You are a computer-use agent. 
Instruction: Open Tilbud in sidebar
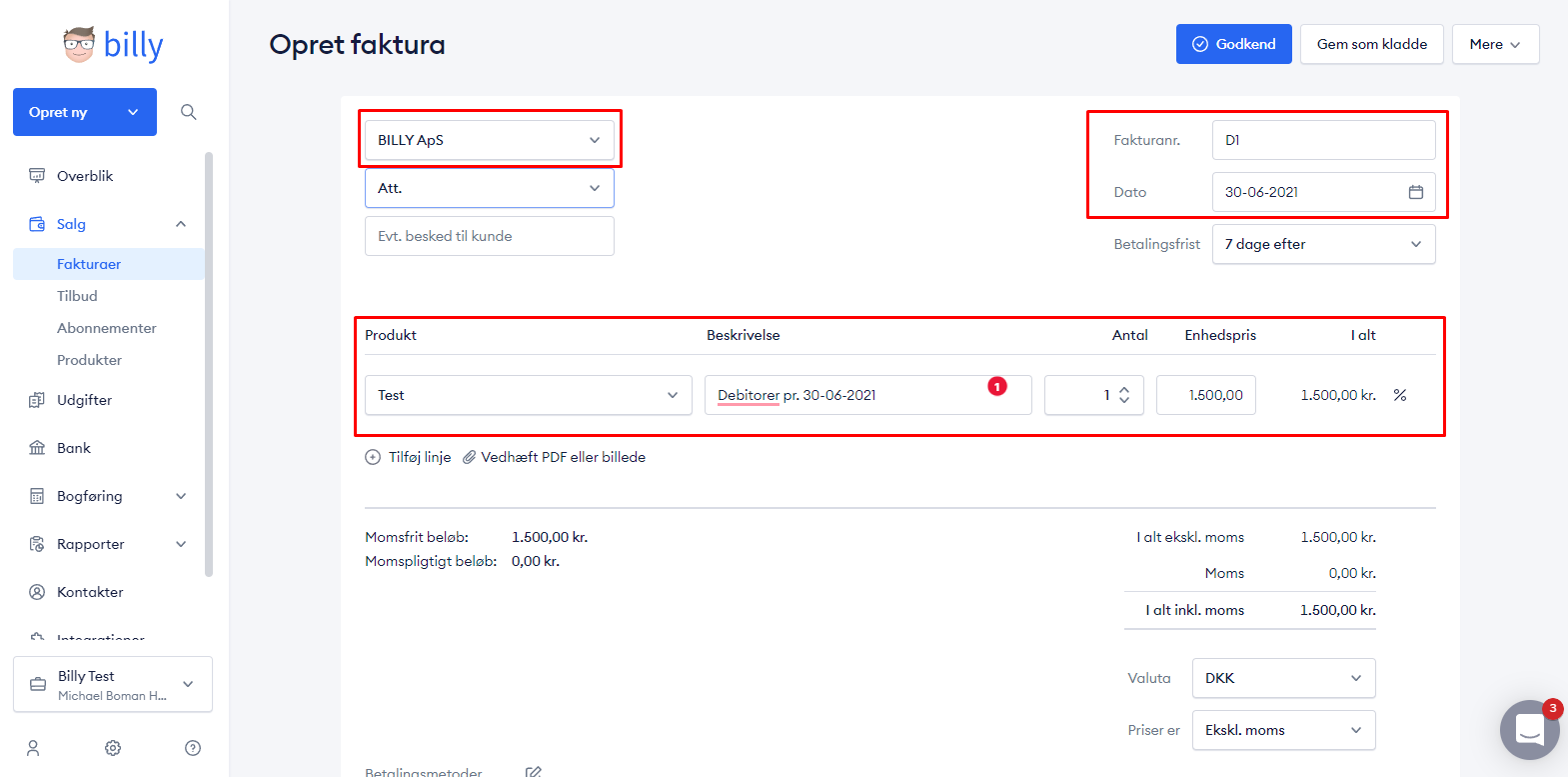tap(77, 296)
